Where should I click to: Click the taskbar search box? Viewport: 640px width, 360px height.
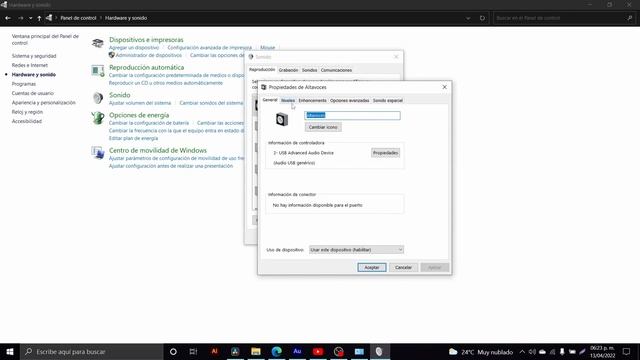[91, 351]
